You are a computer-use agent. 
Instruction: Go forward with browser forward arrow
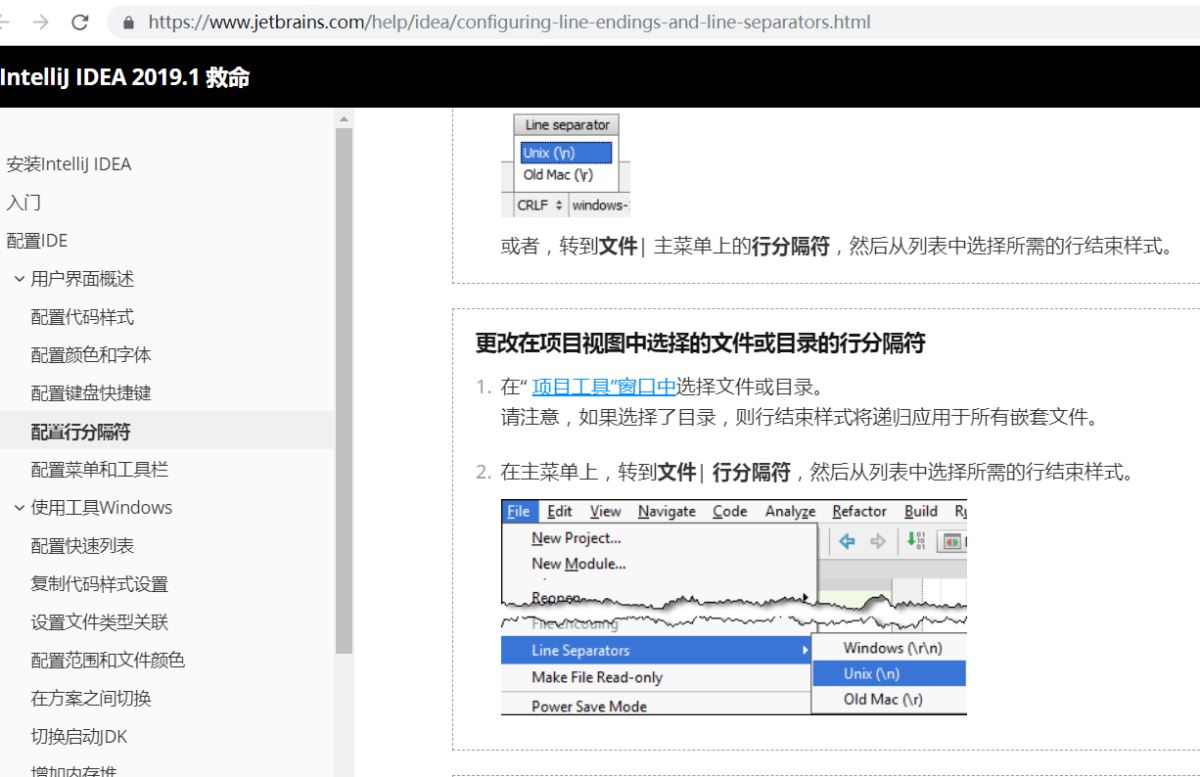click(x=42, y=21)
